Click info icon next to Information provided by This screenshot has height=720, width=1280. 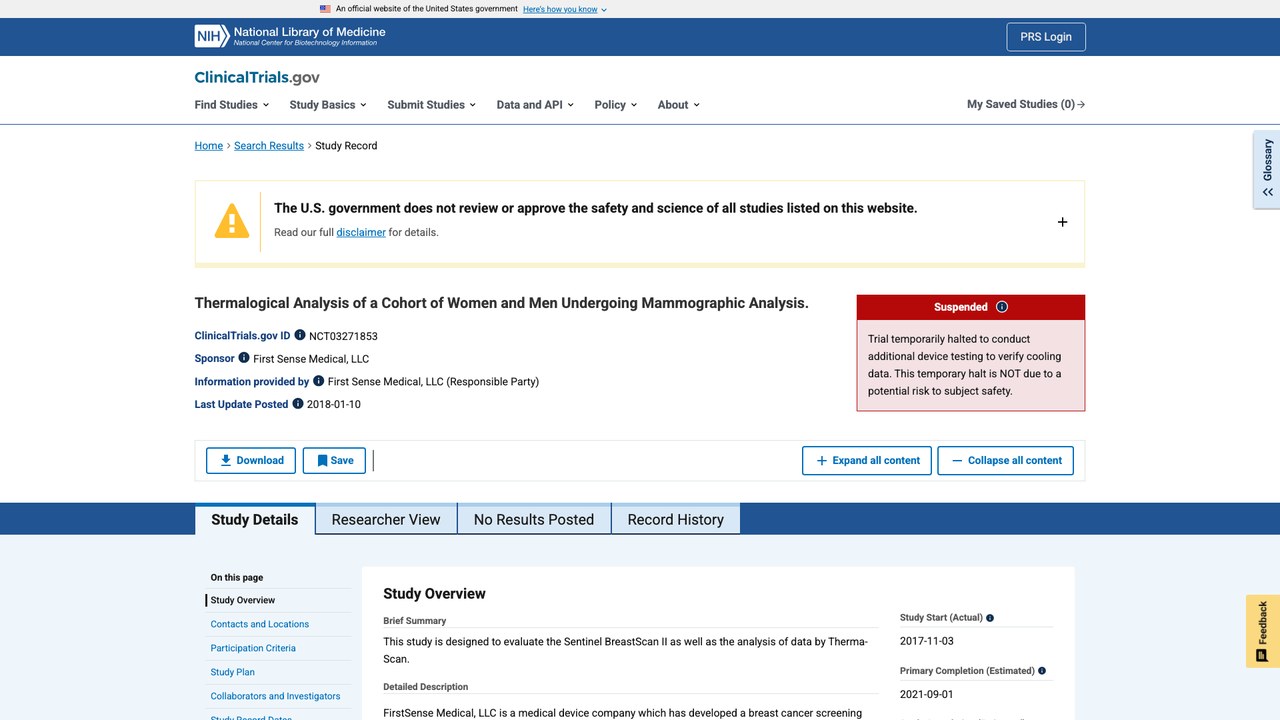coord(319,381)
